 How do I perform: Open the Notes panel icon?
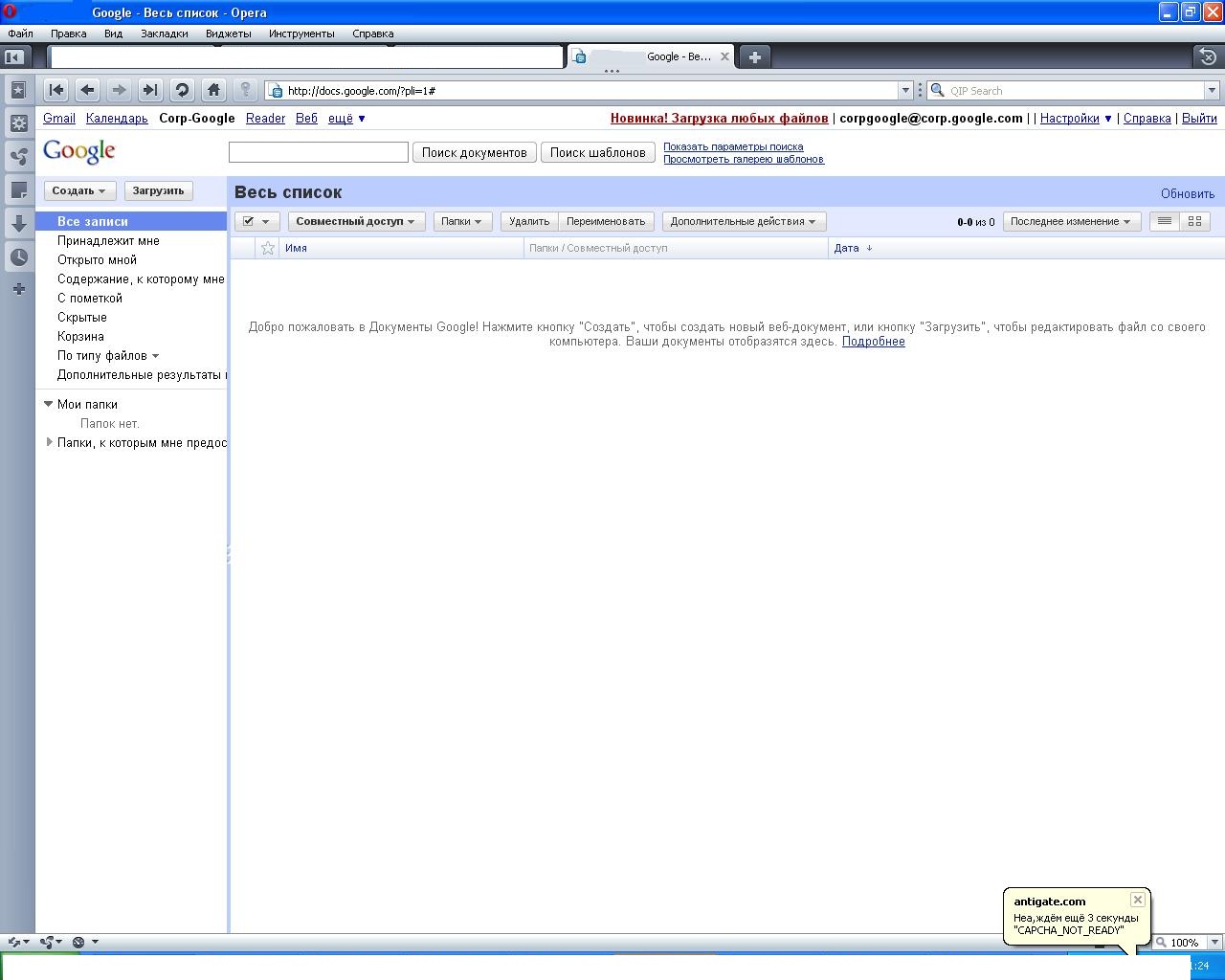tap(17, 190)
